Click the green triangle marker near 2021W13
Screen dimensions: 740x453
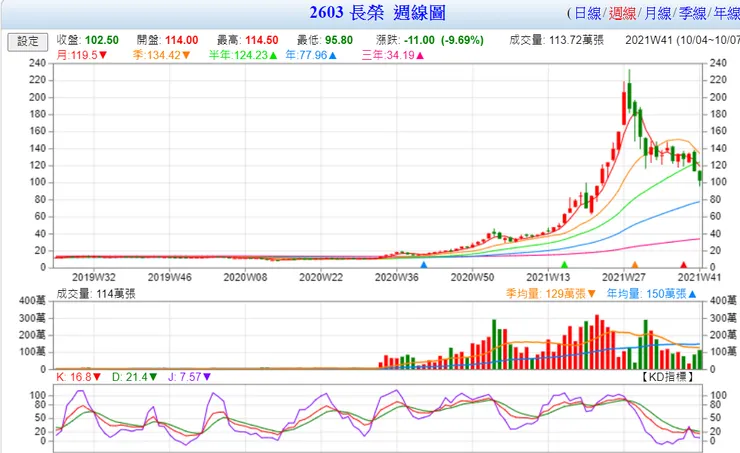(x=564, y=265)
